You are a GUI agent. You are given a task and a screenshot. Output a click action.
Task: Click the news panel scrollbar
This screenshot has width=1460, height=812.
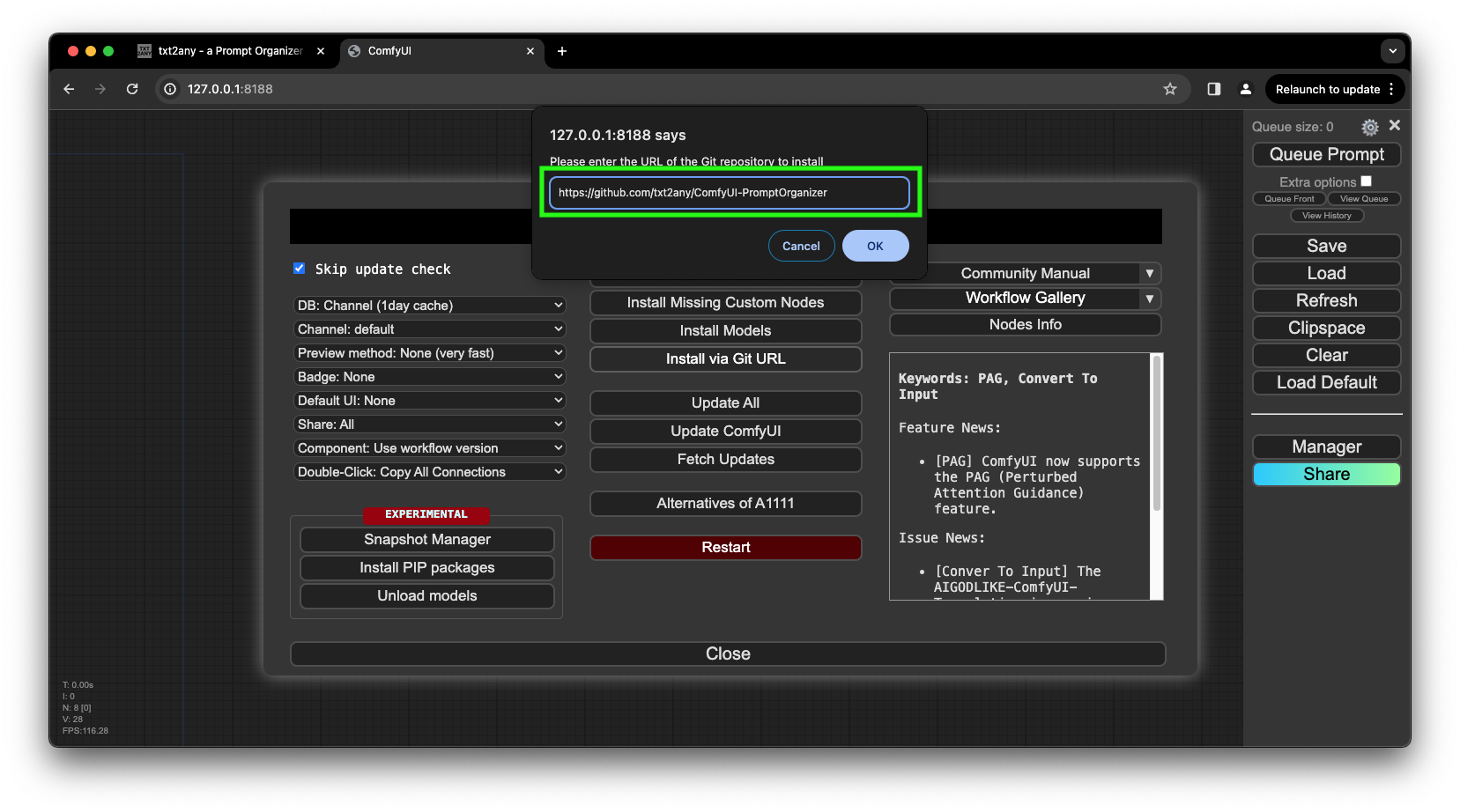[1157, 432]
